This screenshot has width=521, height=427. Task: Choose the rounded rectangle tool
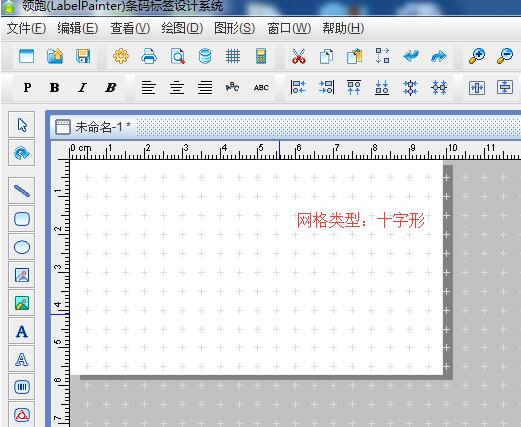click(22, 219)
